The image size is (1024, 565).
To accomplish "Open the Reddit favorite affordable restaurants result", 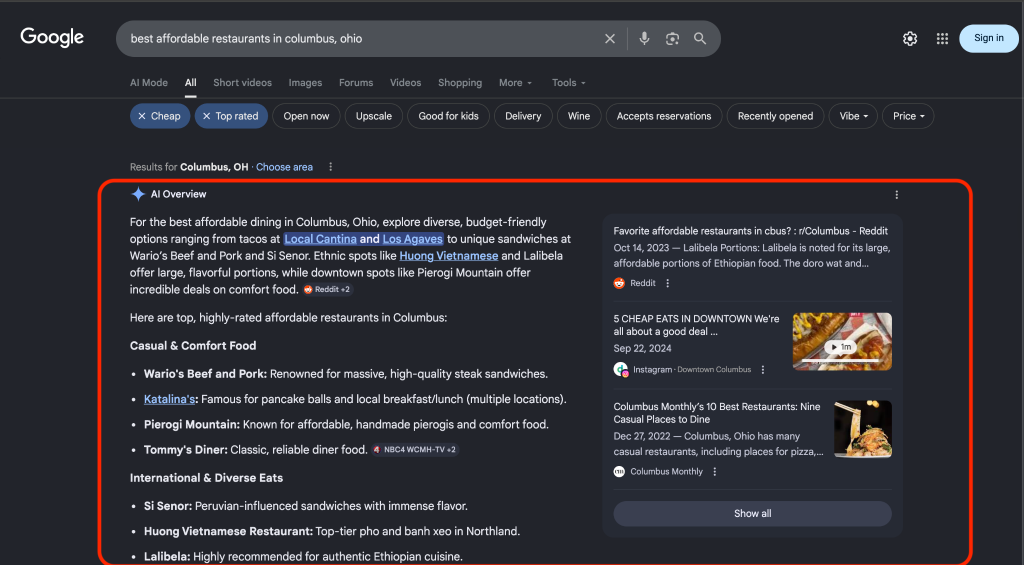I will [750, 231].
